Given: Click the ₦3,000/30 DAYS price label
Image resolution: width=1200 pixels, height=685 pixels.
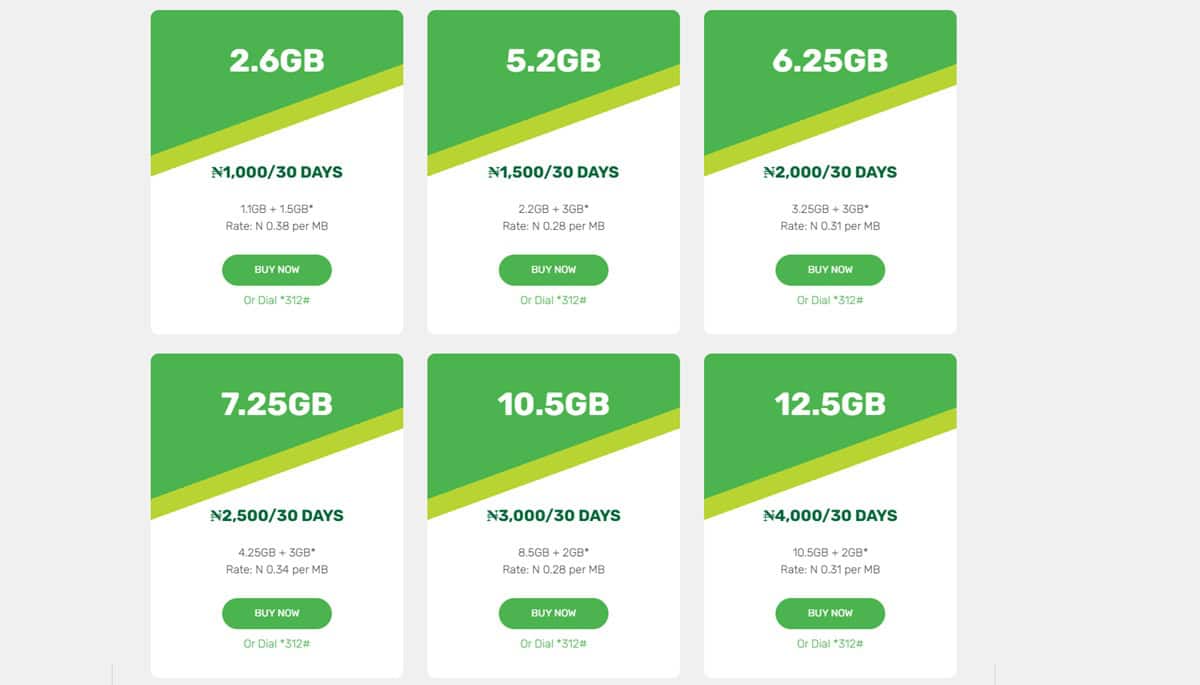Looking at the screenshot, I should pyautogui.click(x=553, y=516).
